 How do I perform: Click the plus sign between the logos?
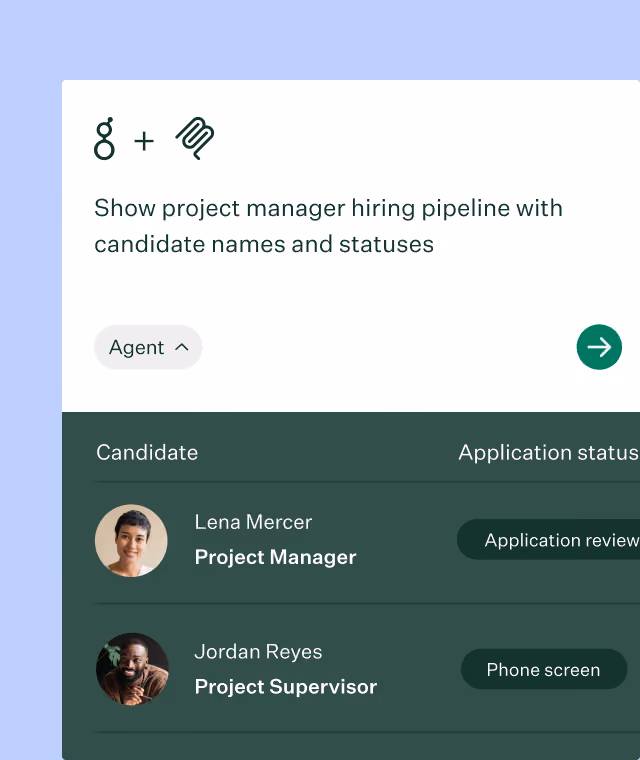[x=144, y=142]
